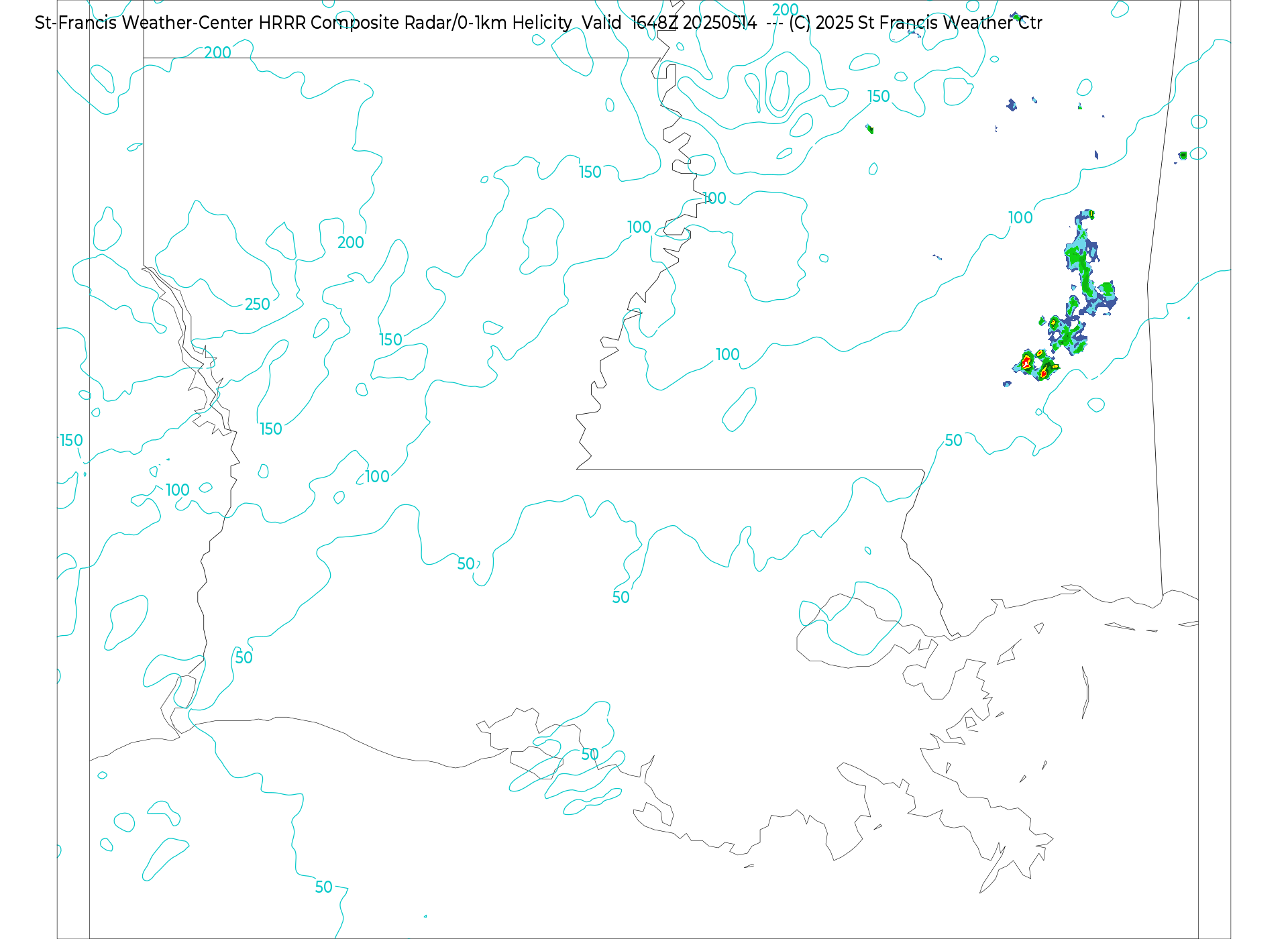Click the "HRRR Composite Radar/0-1km Helicity" title text
This screenshot has height=939, width=1288.
point(415,23)
